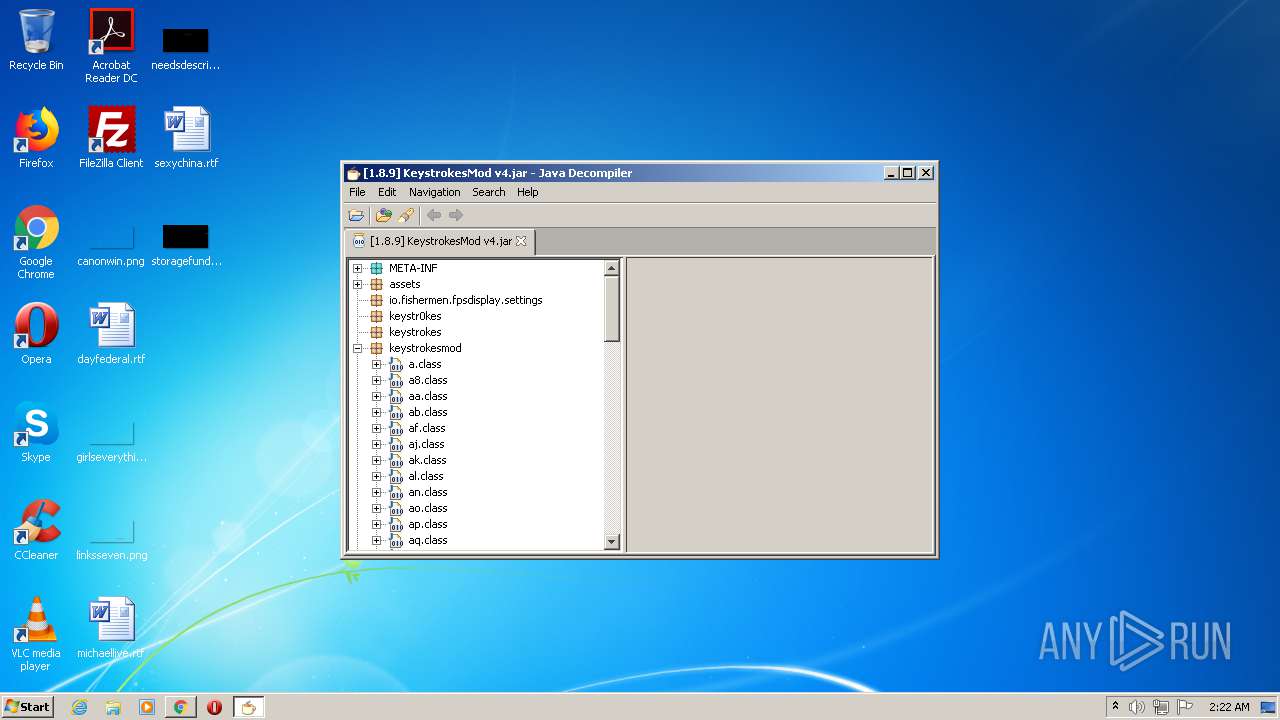
Task: Expand the aa.class node
Action: click(377, 396)
